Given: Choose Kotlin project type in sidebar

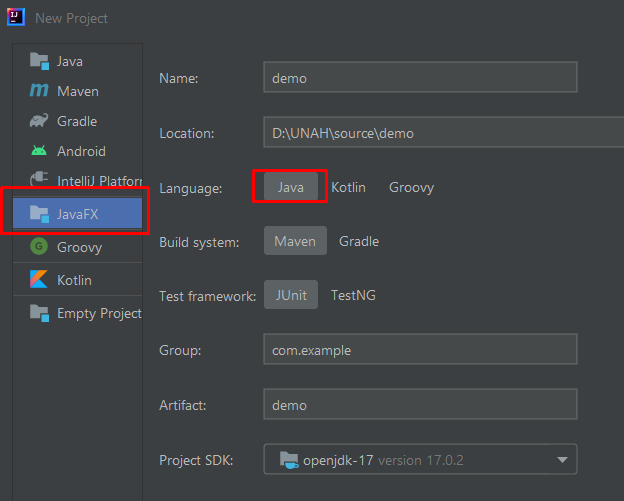Looking at the screenshot, I should (x=78, y=280).
